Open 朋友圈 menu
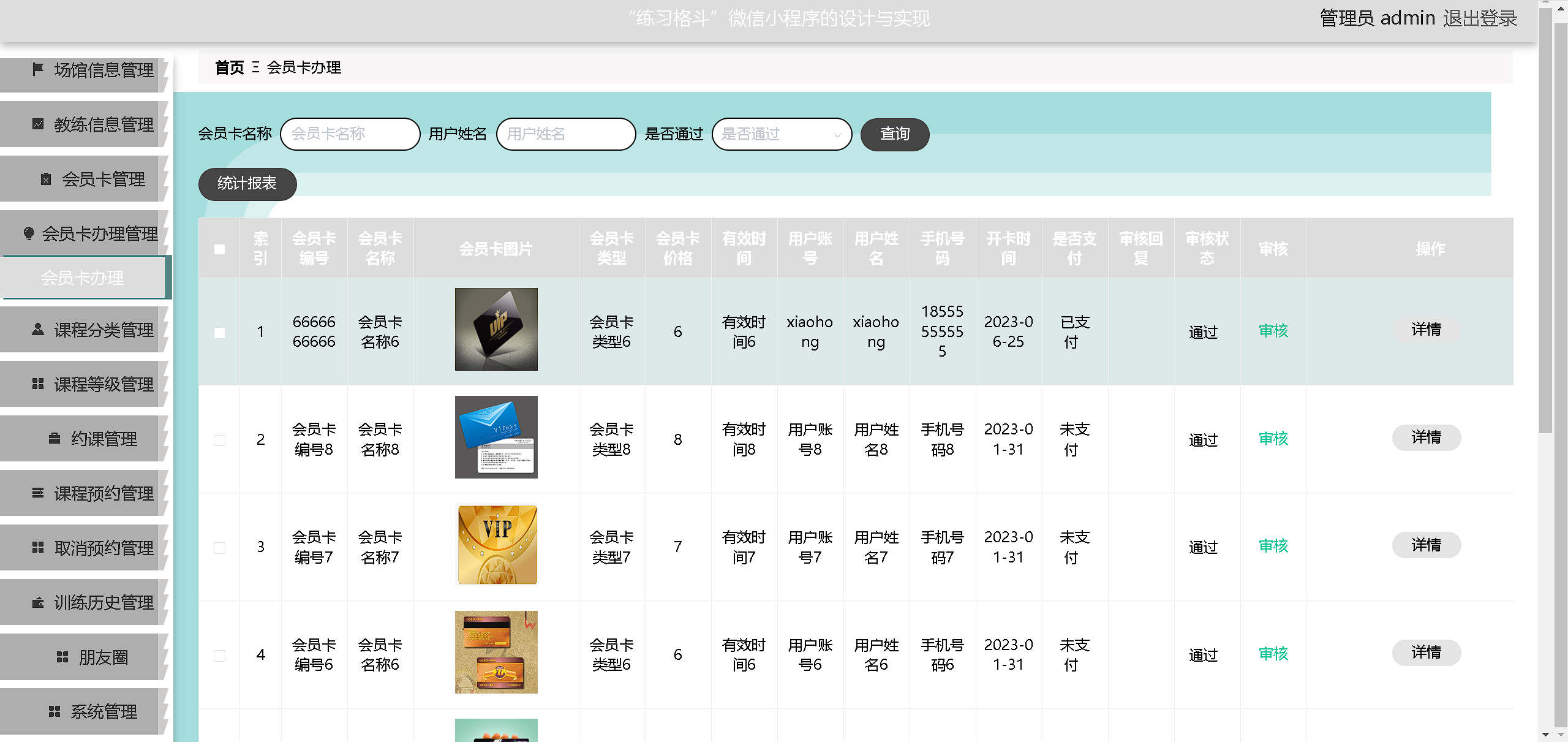The width and height of the screenshot is (1568, 742). [85, 657]
